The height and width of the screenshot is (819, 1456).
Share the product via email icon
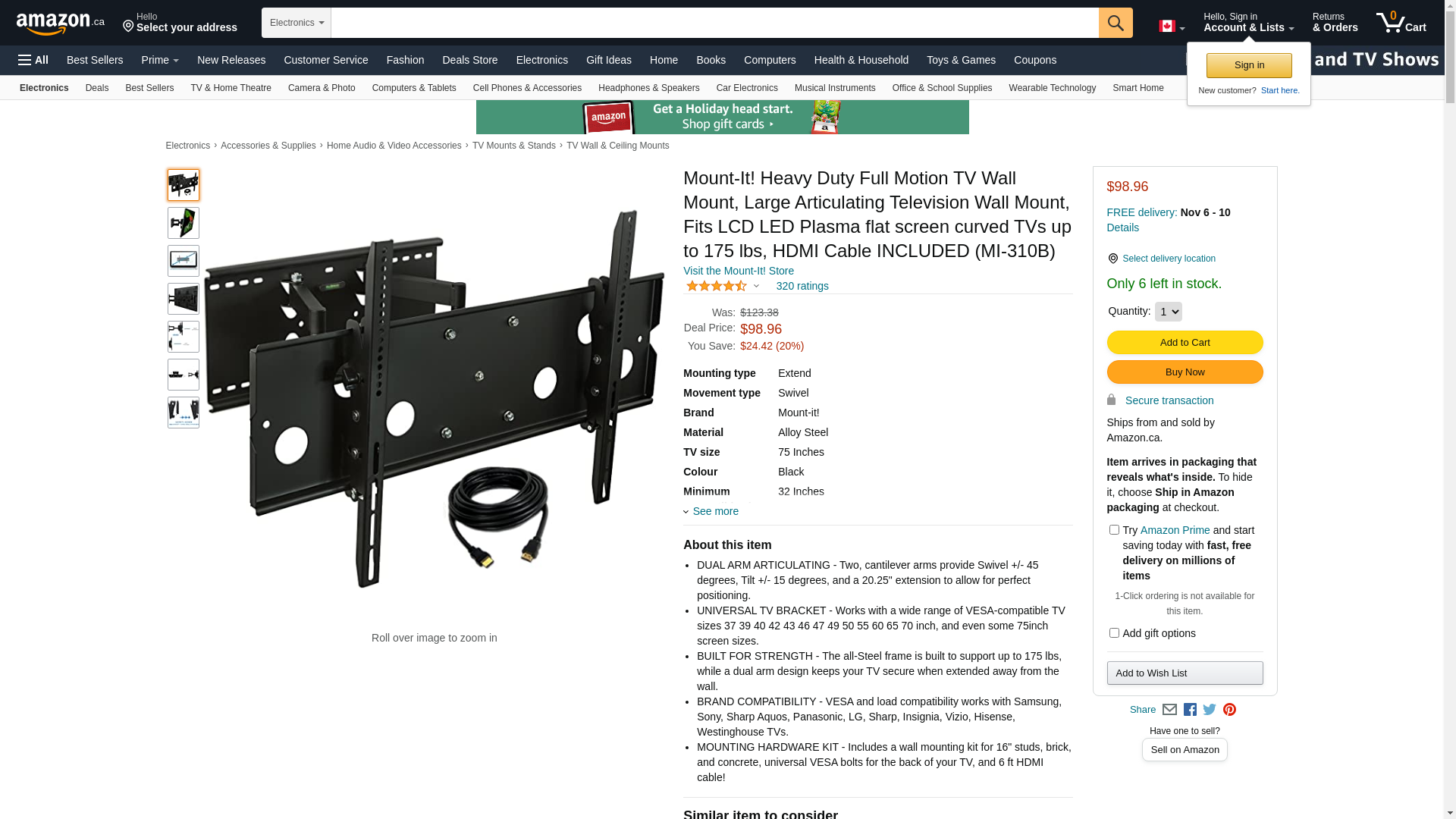pyautogui.click(x=1169, y=710)
